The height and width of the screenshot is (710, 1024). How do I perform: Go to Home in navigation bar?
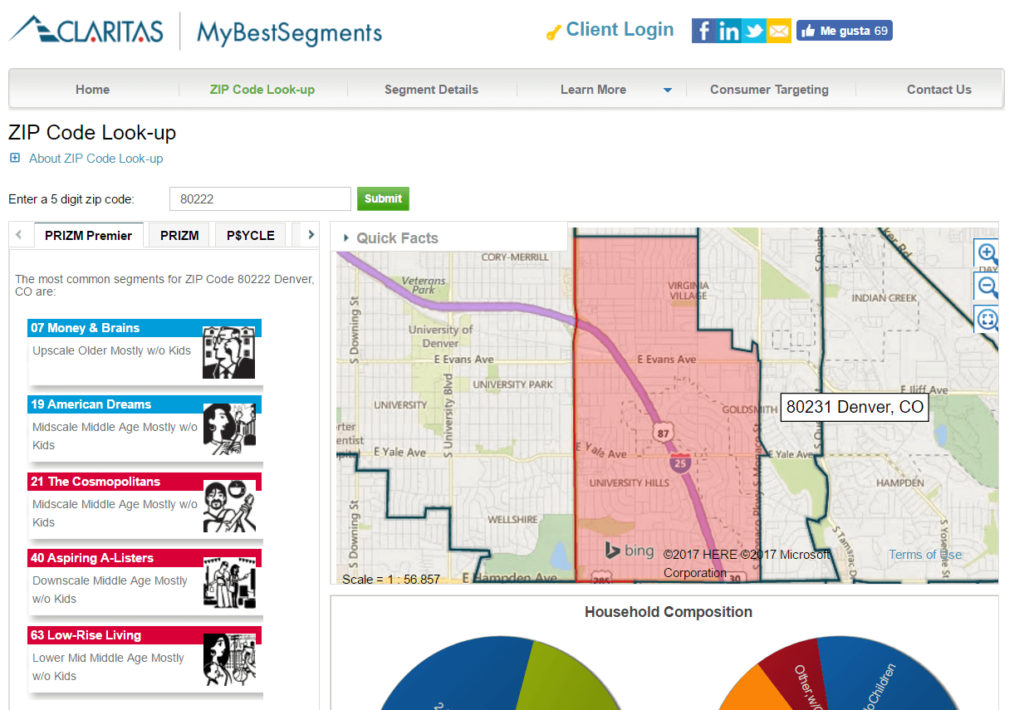click(x=92, y=89)
